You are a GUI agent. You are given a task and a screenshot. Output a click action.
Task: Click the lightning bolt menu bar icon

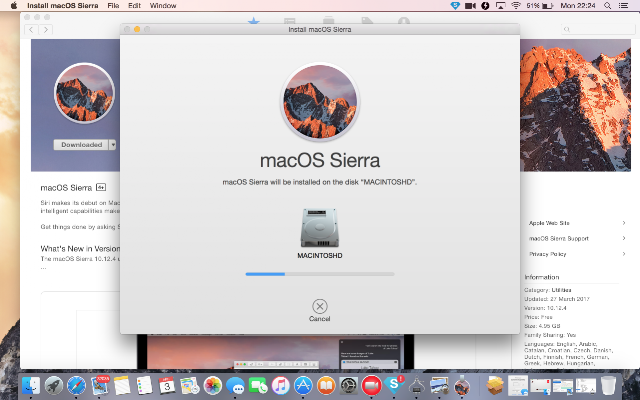pos(485,6)
